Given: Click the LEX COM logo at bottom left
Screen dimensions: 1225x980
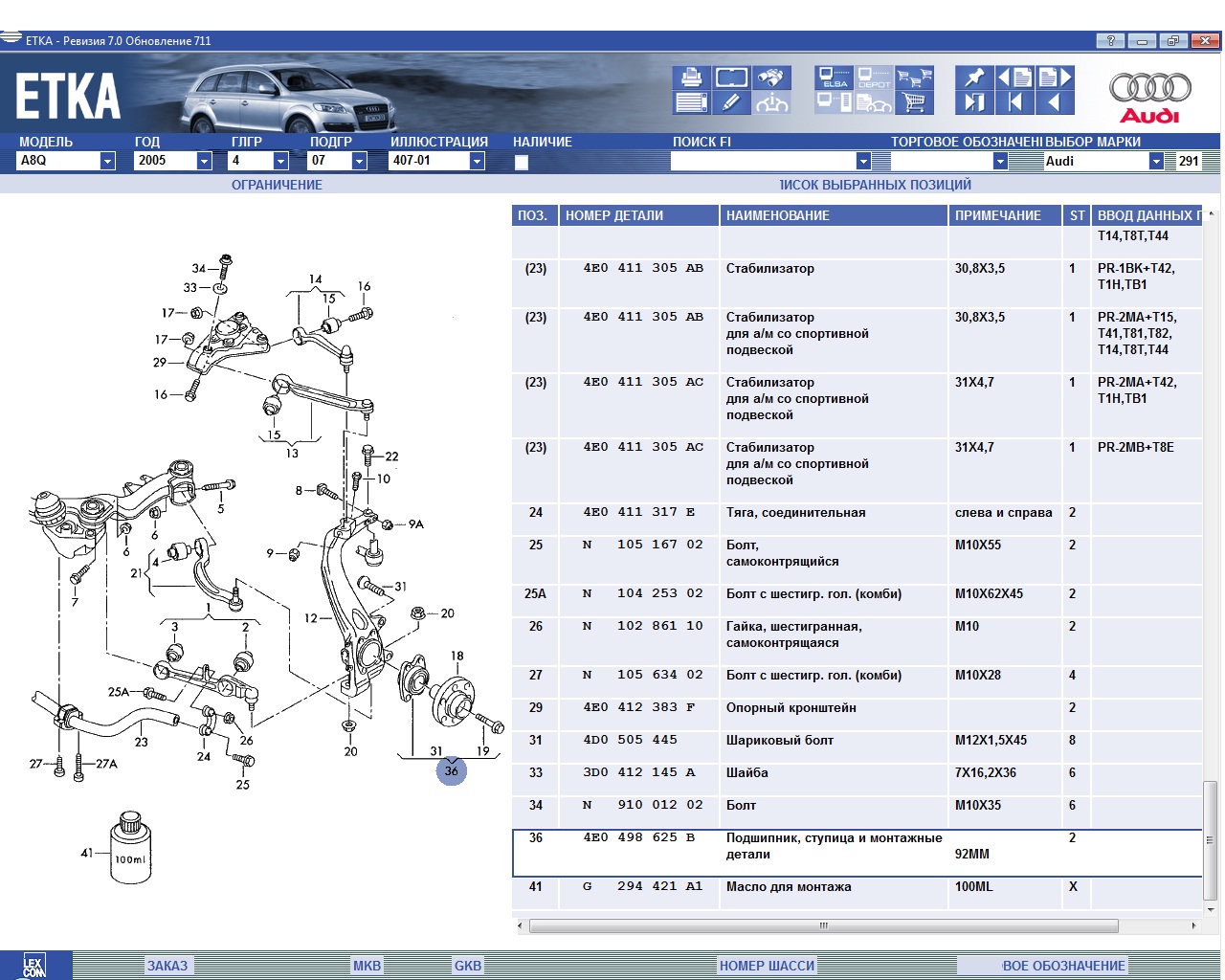Looking at the screenshot, I should tap(34, 966).
